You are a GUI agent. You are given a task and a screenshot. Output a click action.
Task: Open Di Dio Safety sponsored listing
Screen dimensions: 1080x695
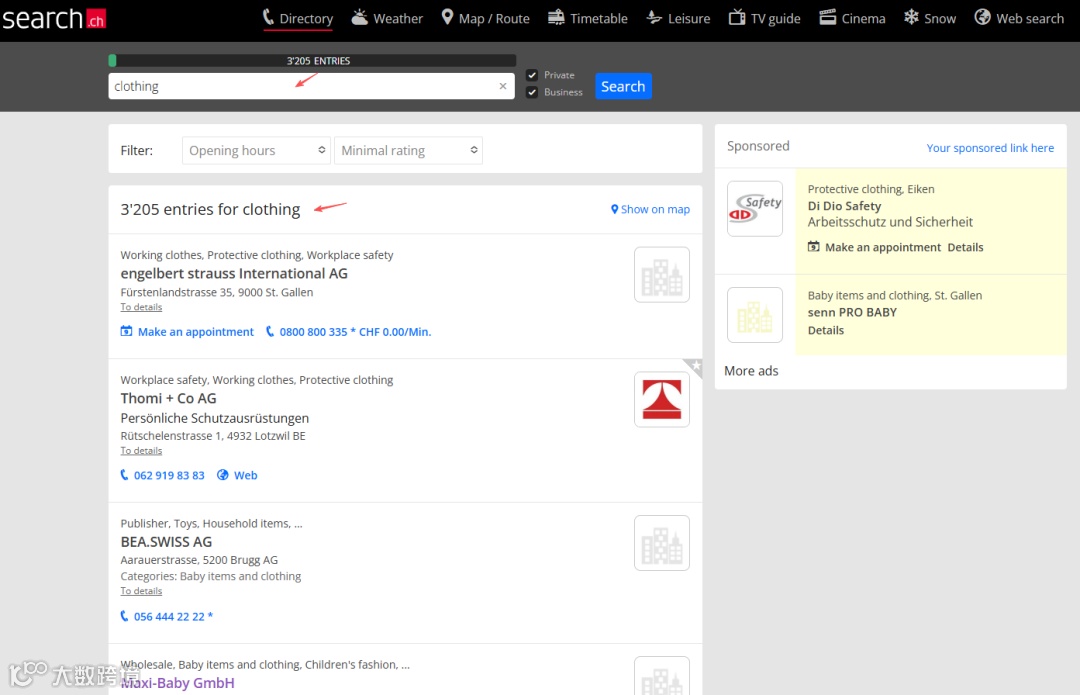[844, 206]
